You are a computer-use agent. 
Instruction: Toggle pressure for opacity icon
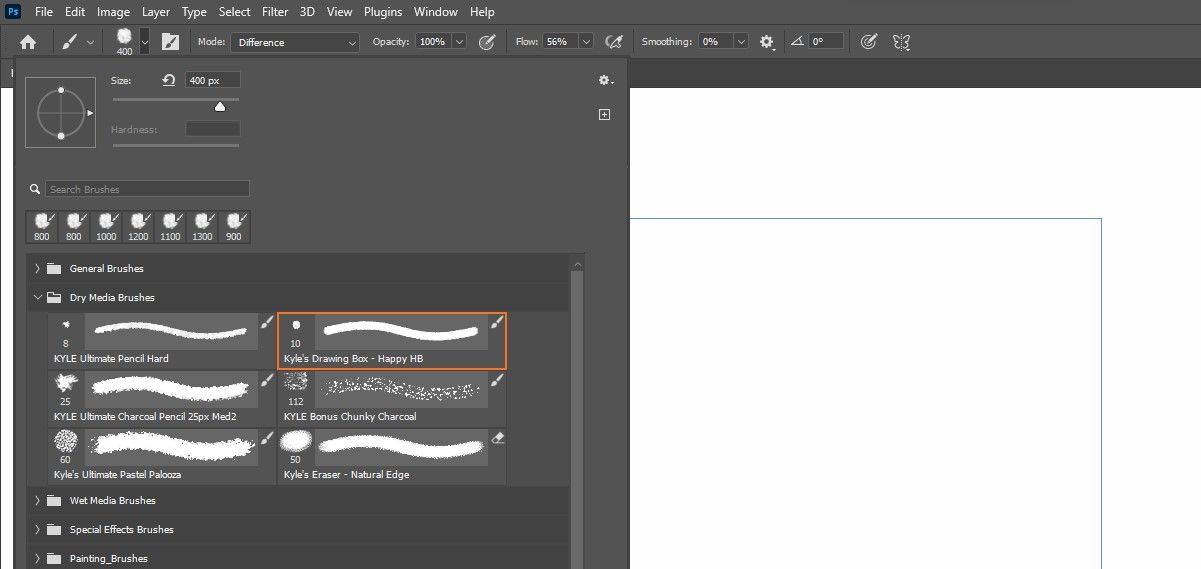(x=487, y=42)
